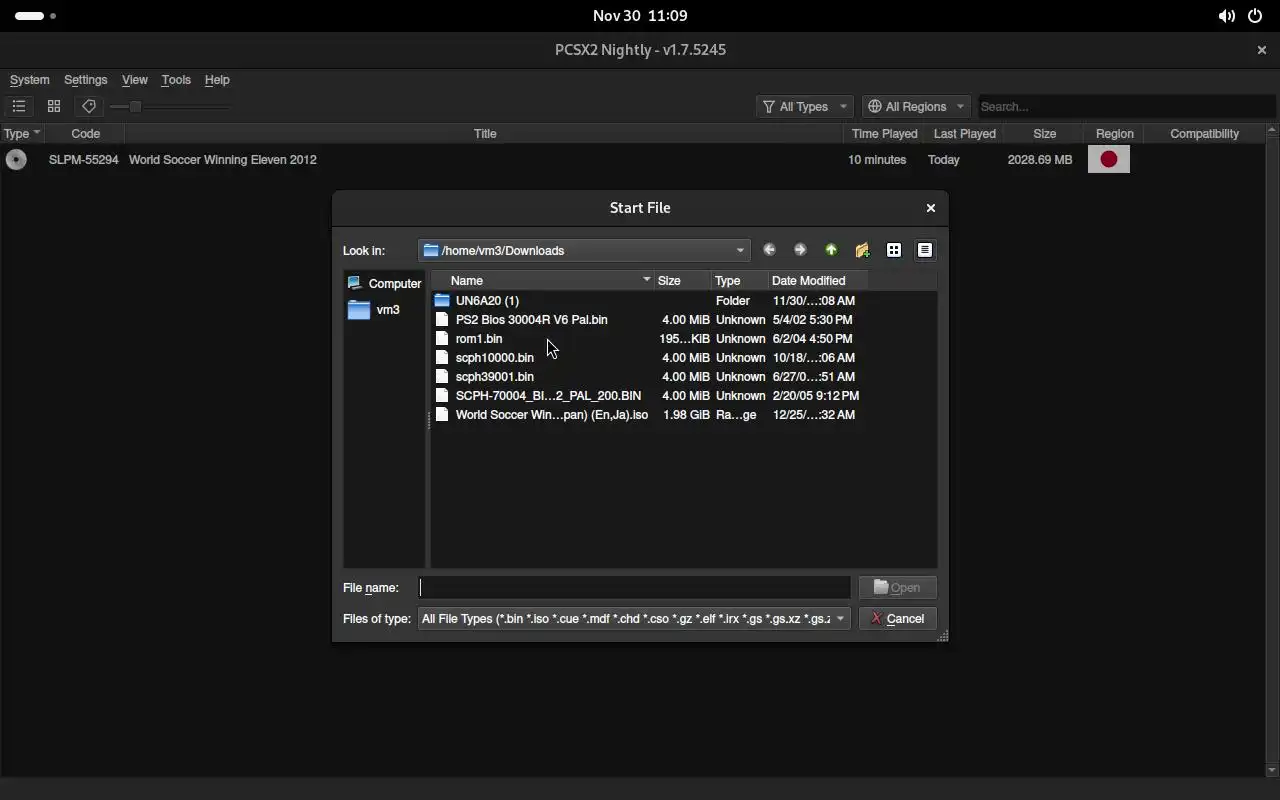The height and width of the screenshot is (800, 1280).
Task: Open the All Regions filter dropdown
Action: 916,106
